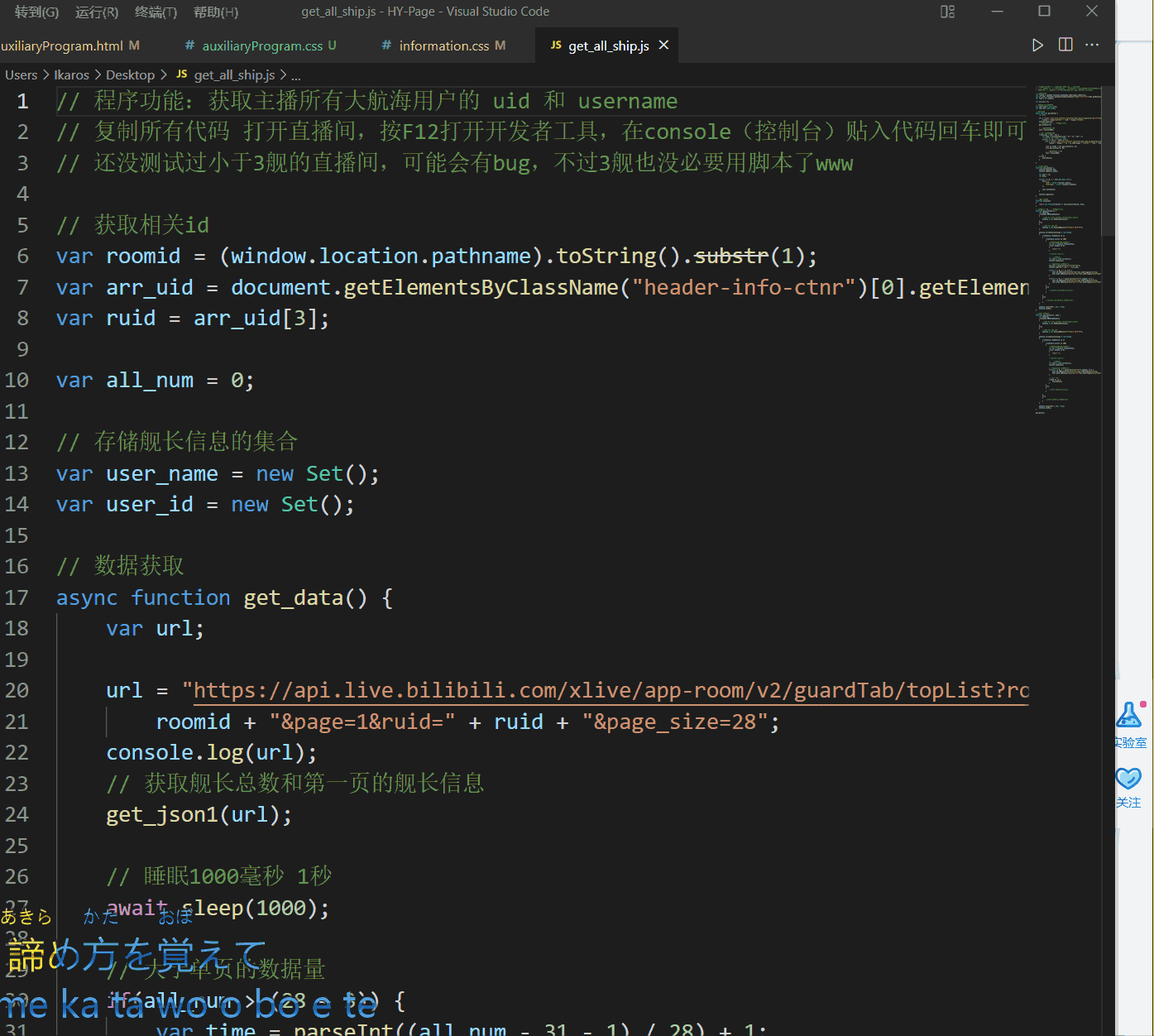The image size is (1154, 1036).
Task: Expand the Desktop breadcrumb folder
Action: tap(130, 75)
